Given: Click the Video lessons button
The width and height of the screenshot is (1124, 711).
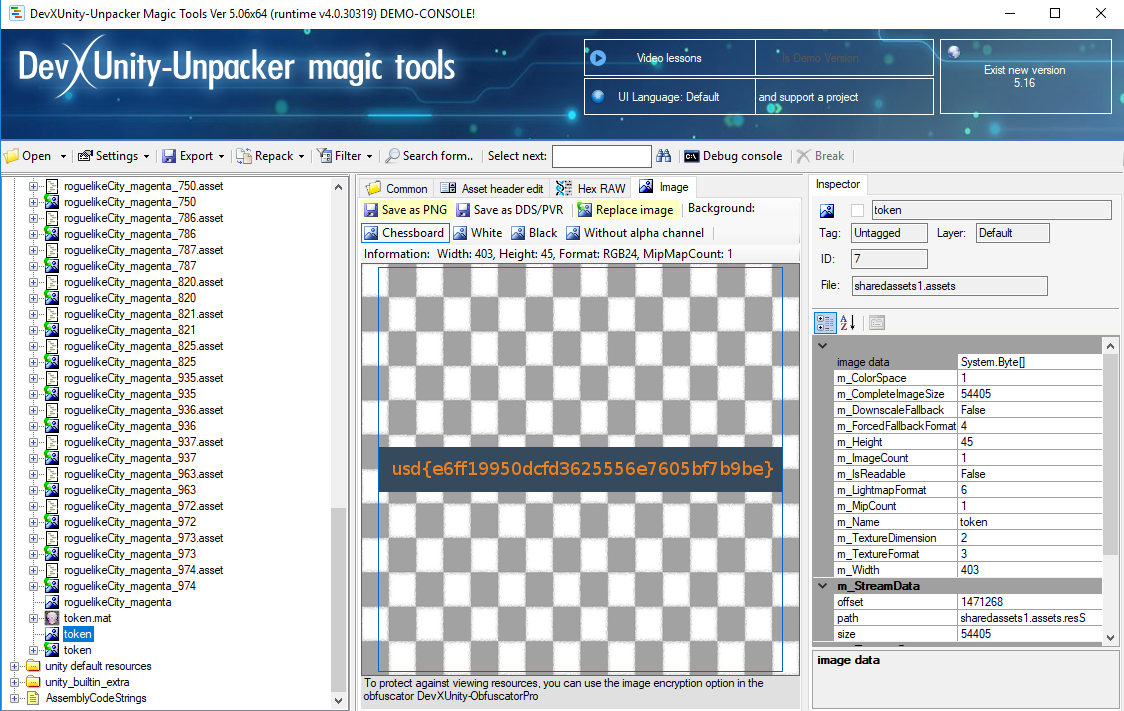Looking at the screenshot, I should click(x=670, y=58).
